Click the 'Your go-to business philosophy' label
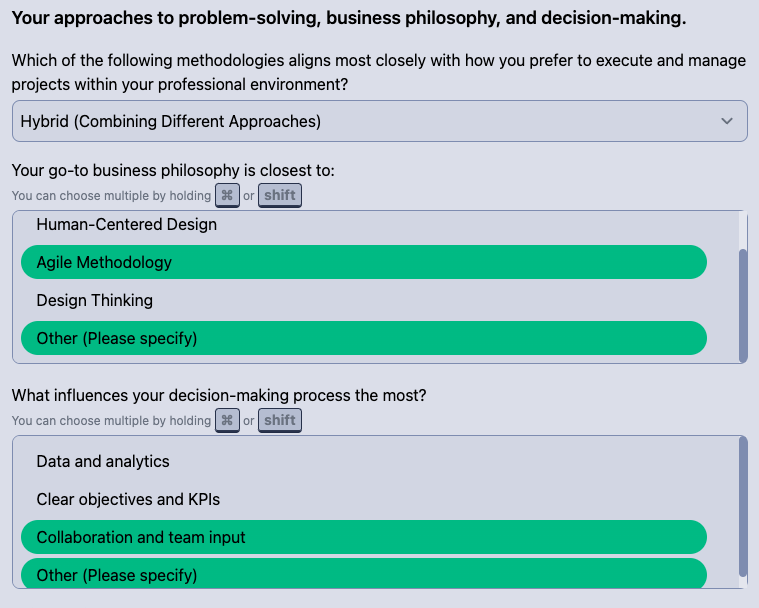The width and height of the screenshot is (759, 608). point(173,171)
